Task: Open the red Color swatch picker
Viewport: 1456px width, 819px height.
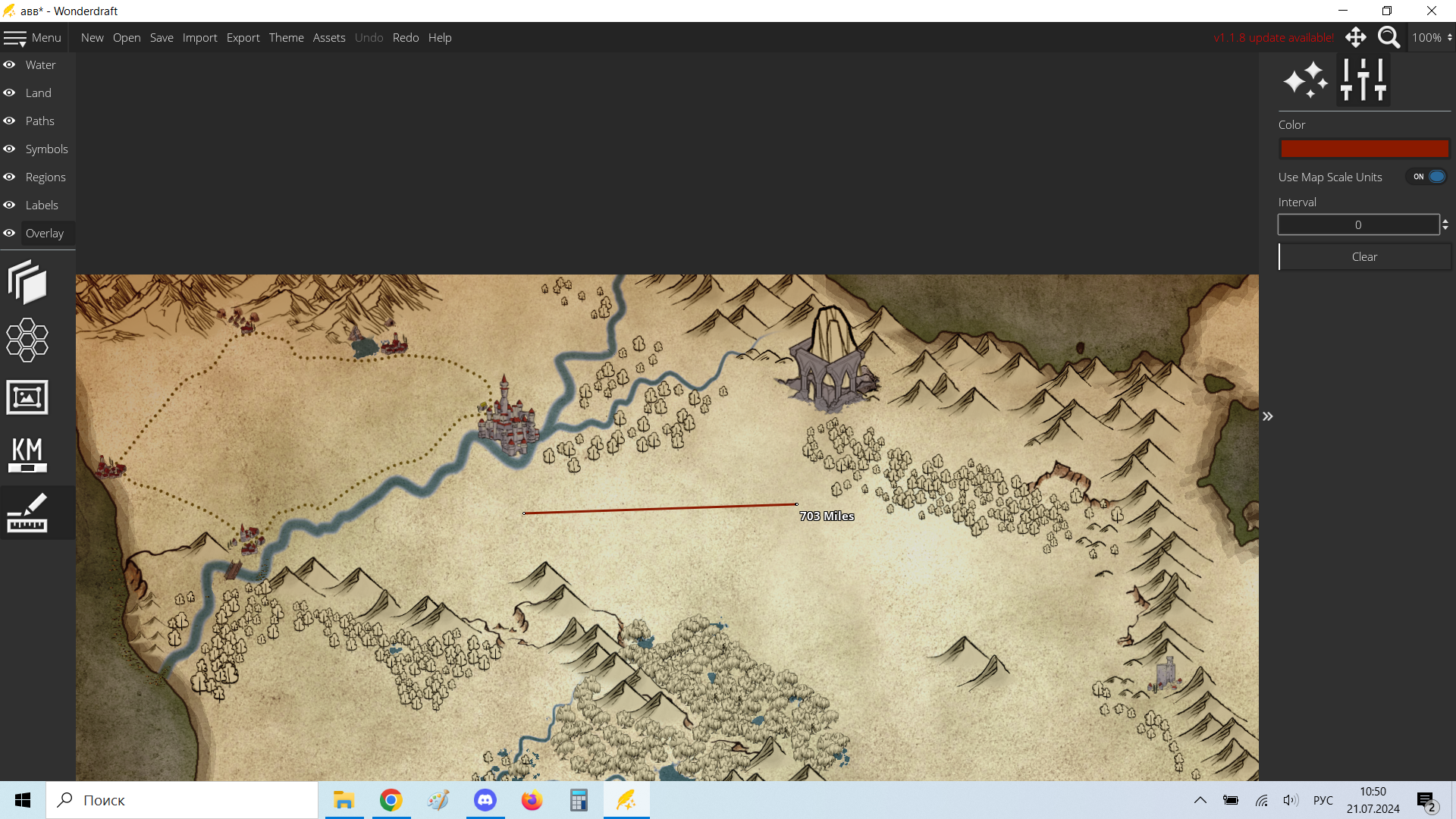Action: coord(1363,149)
